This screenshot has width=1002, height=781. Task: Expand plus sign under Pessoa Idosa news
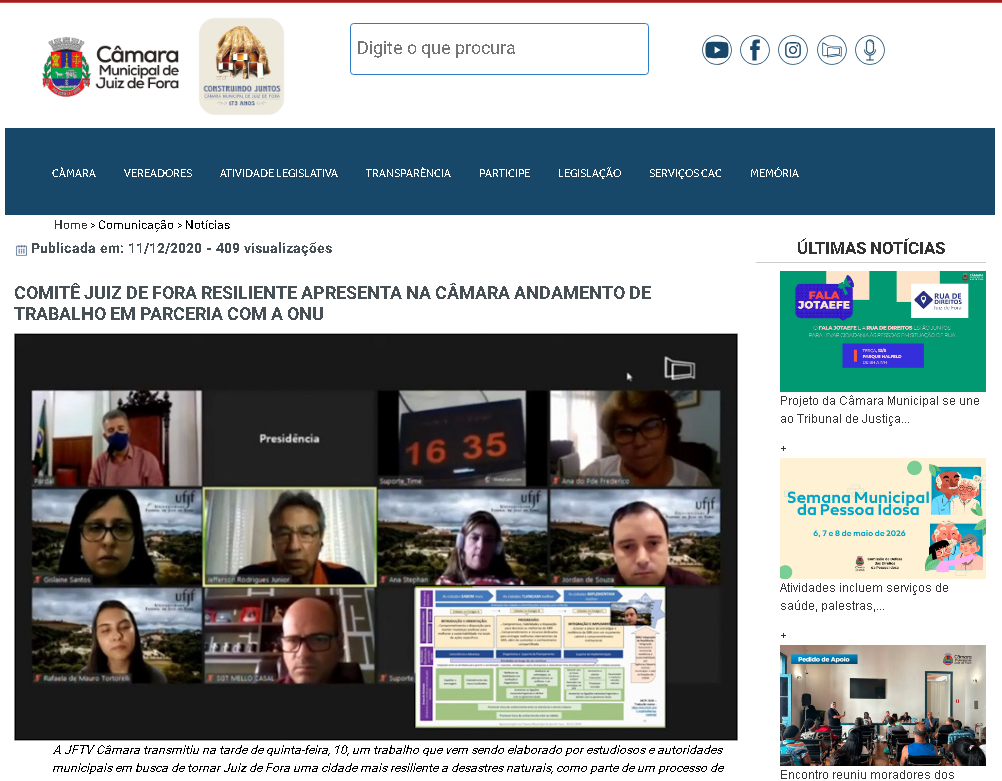783,635
